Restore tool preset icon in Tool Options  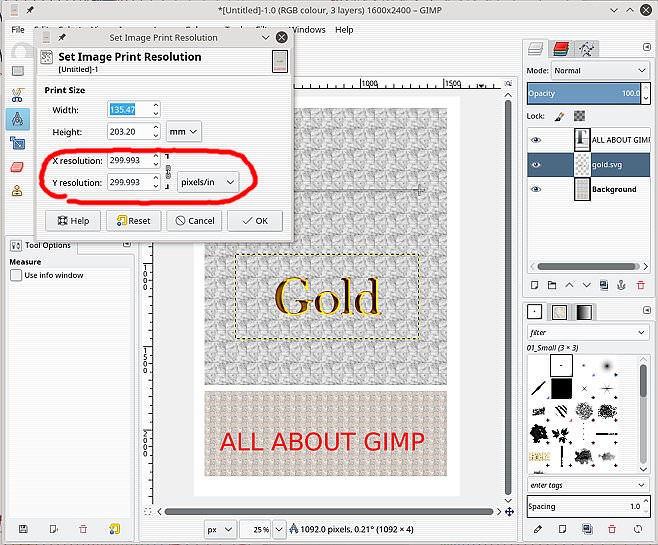[x=53, y=529]
